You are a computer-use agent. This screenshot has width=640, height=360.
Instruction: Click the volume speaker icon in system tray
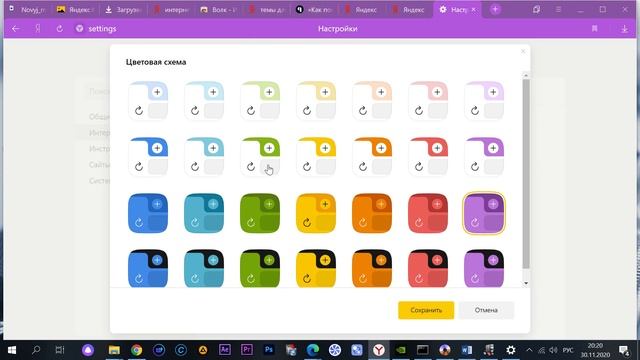tap(553, 350)
